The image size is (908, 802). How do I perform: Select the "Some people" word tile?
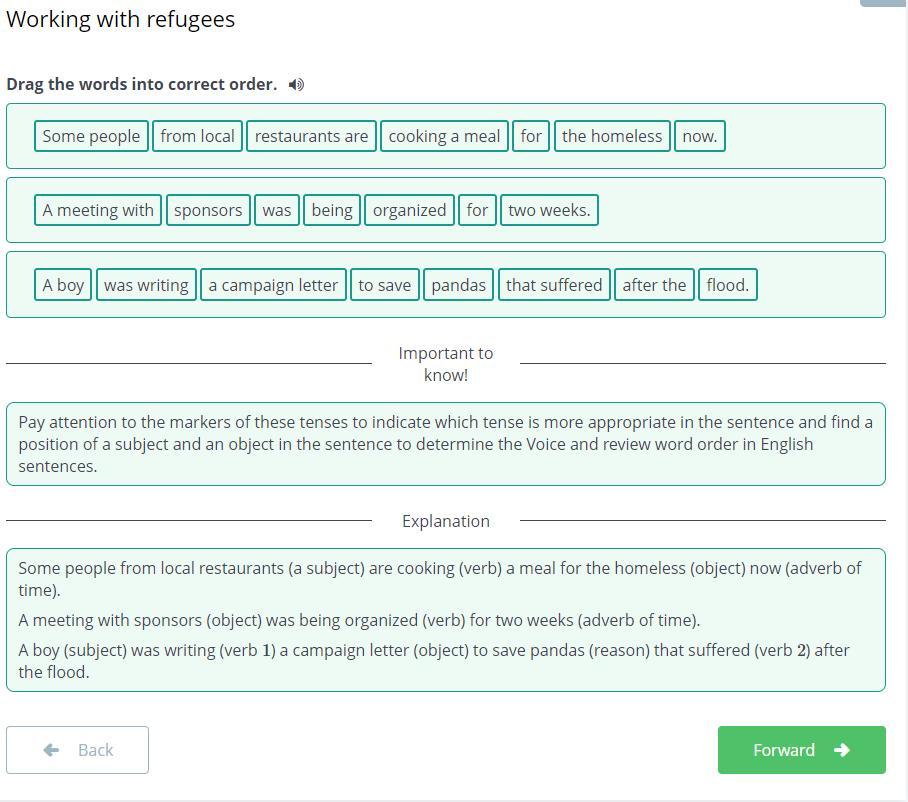coord(91,136)
